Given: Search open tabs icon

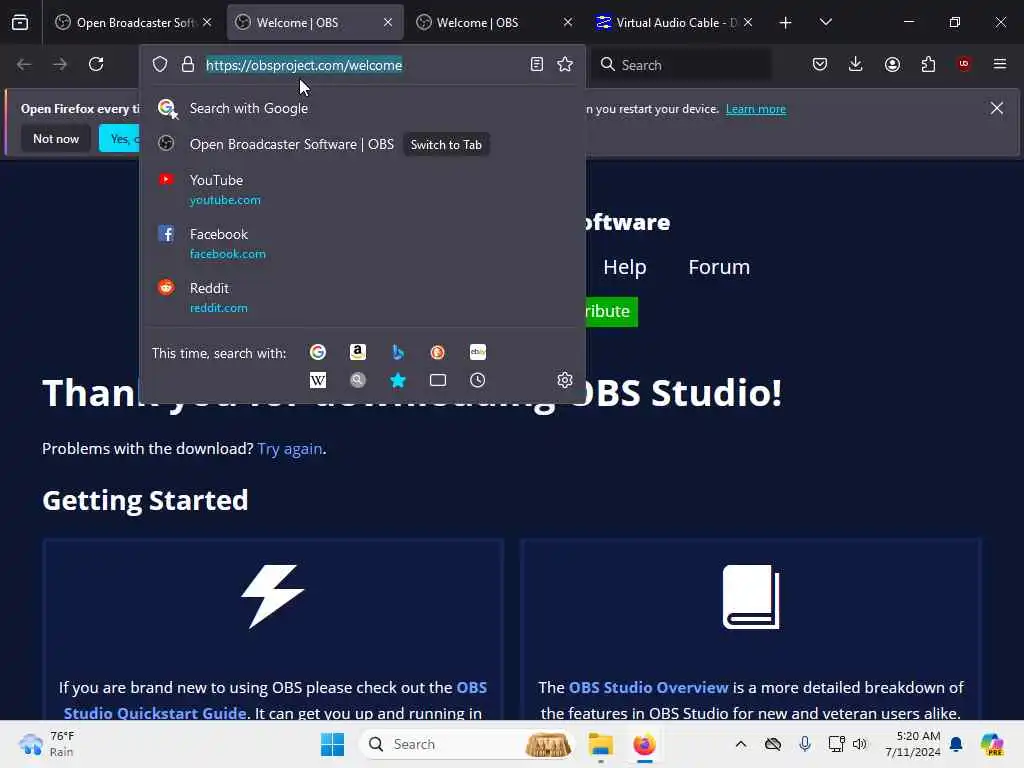Looking at the screenshot, I should tap(438, 380).
